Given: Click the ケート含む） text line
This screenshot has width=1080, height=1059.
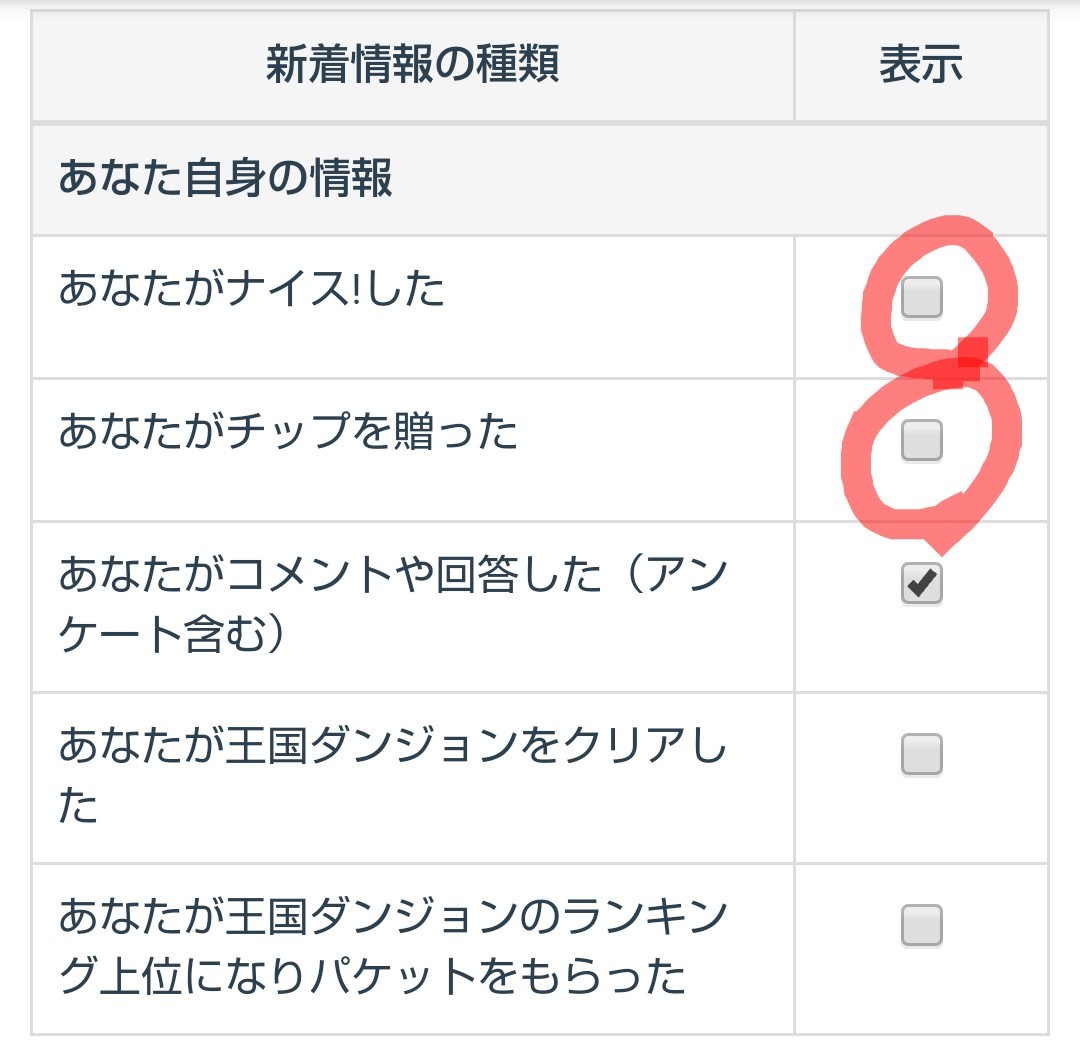Looking at the screenshot, I should [172, 636].
